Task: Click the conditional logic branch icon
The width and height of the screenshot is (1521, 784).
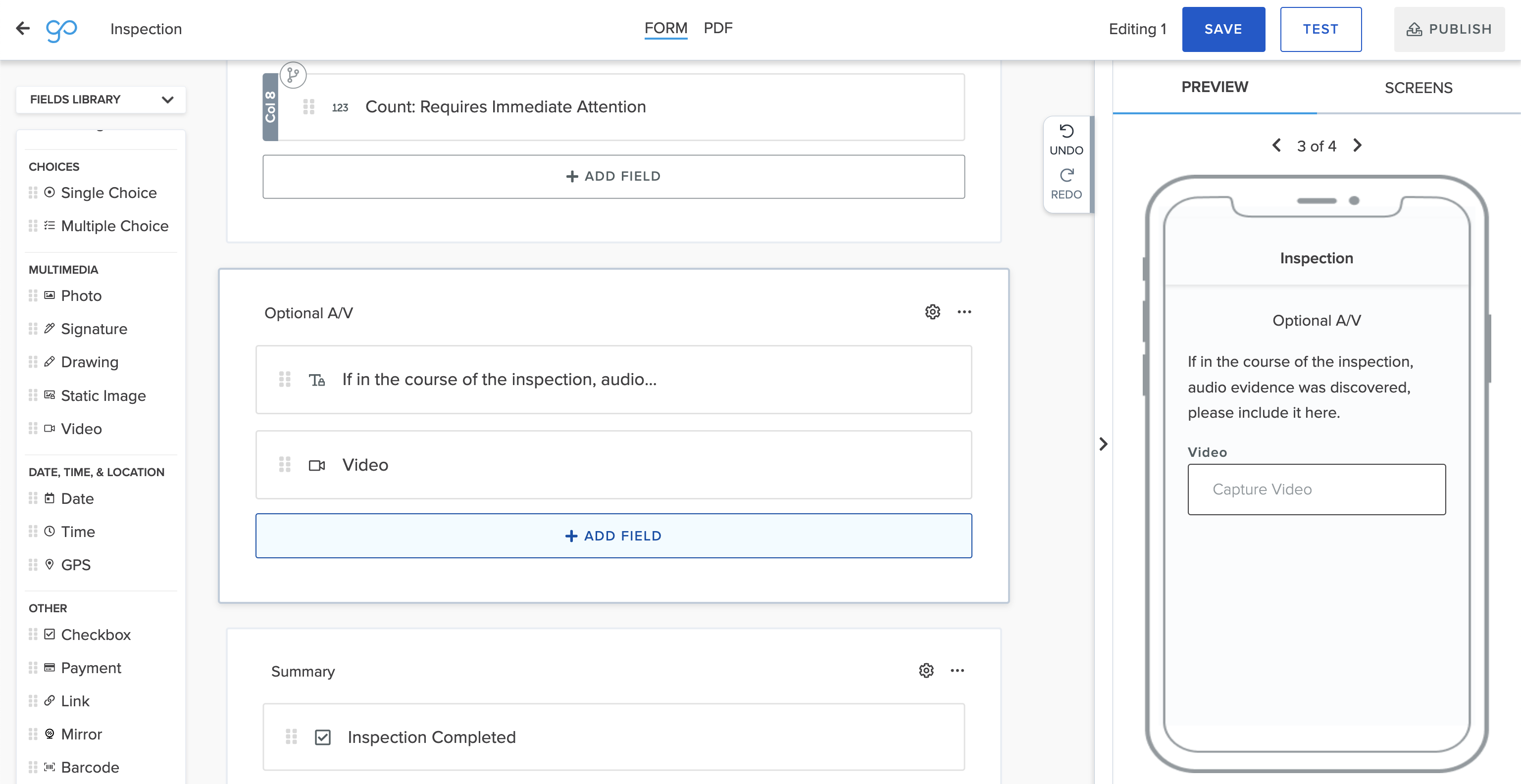Action: 293,75
